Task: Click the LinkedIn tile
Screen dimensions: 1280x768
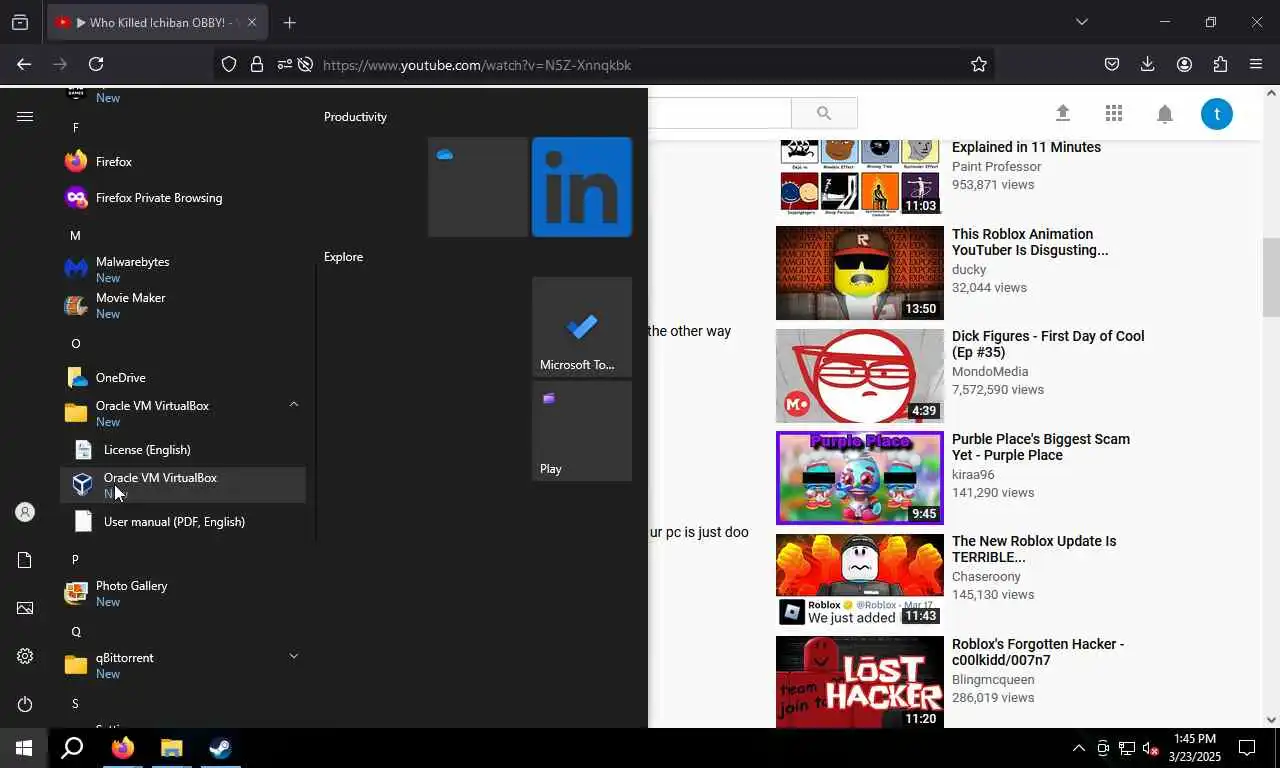Action: pyautogui.click(x=582, y=187)
